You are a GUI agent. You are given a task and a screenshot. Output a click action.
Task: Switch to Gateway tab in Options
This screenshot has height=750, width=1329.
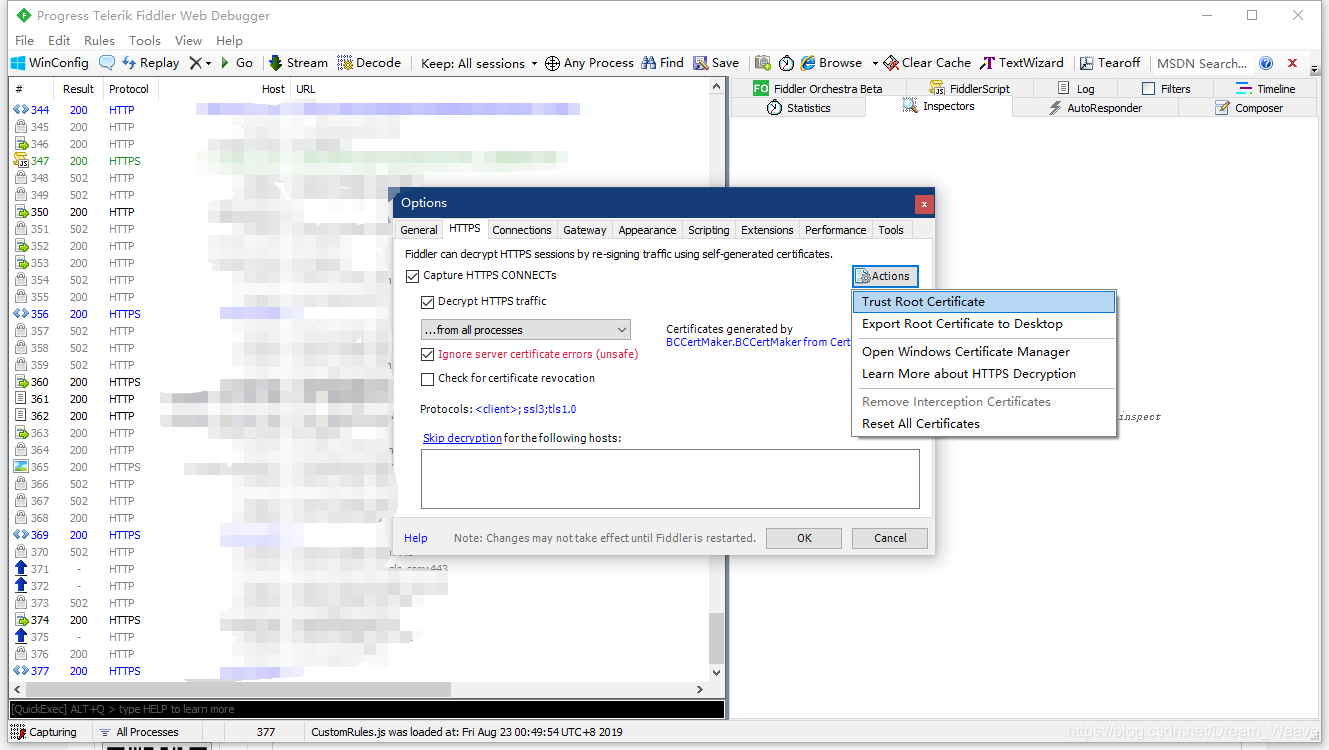pyautogui.click(x=585, y=230)
